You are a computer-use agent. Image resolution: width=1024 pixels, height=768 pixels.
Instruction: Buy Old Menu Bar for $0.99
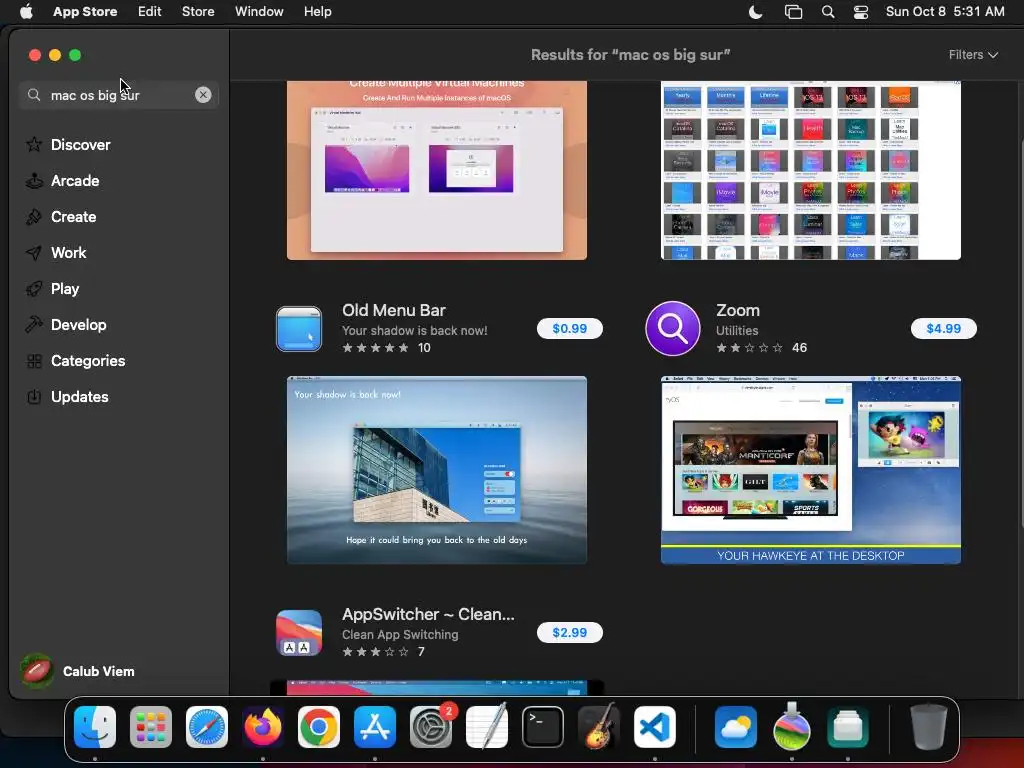pos(569,328)
